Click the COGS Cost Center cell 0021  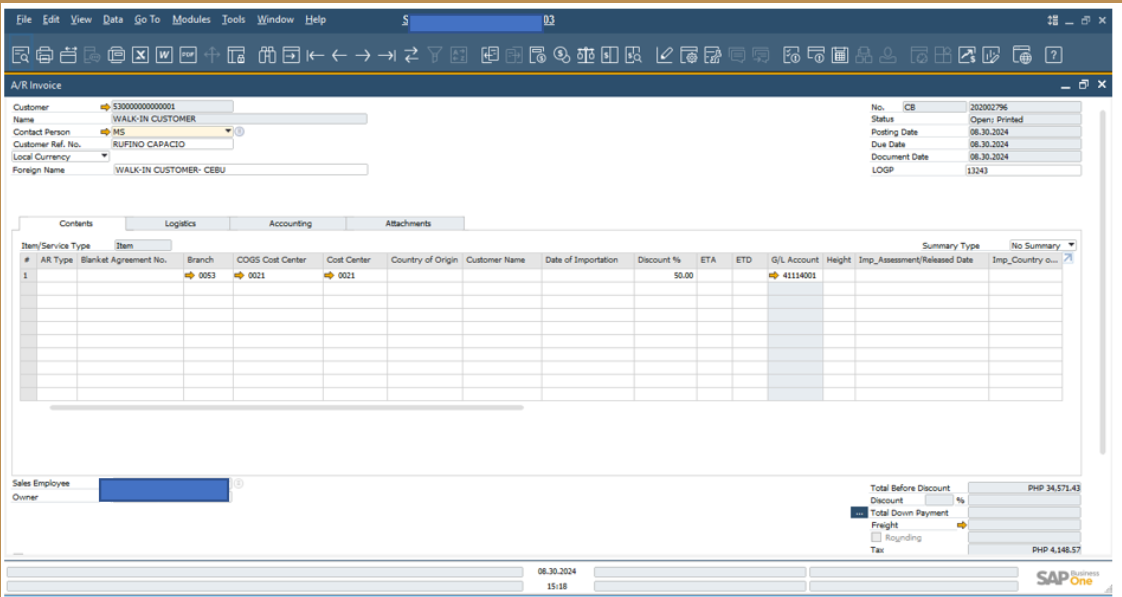278,276
